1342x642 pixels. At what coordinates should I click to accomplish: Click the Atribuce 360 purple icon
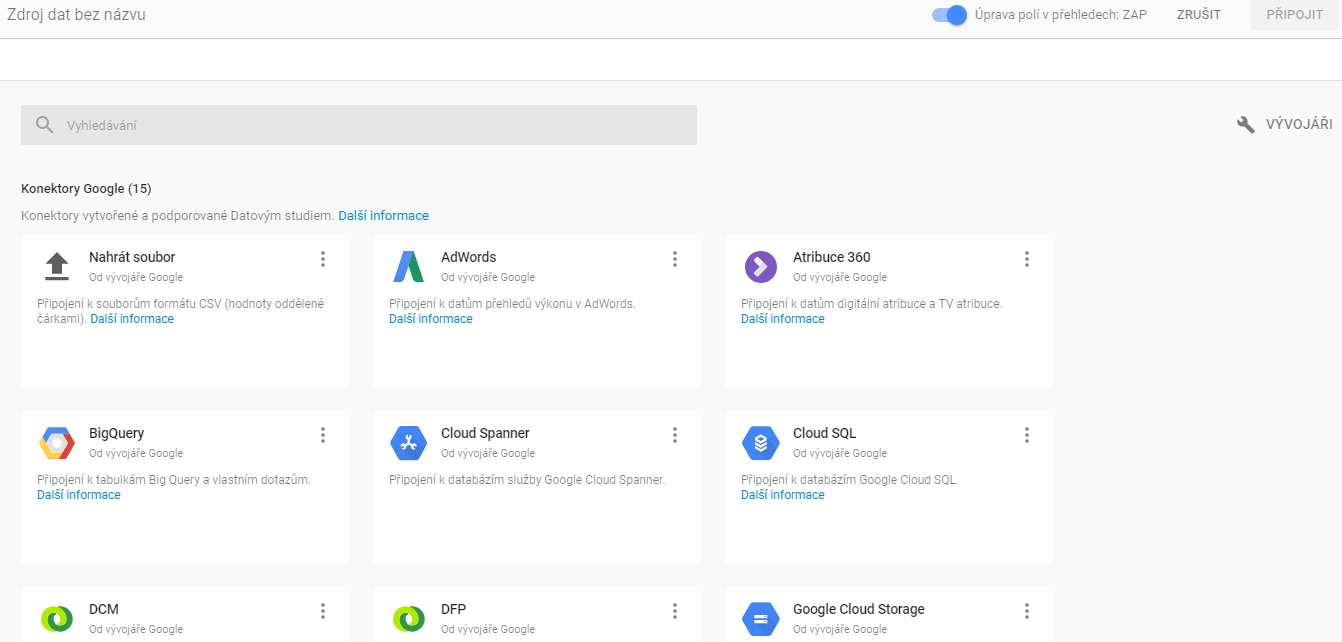761,267
